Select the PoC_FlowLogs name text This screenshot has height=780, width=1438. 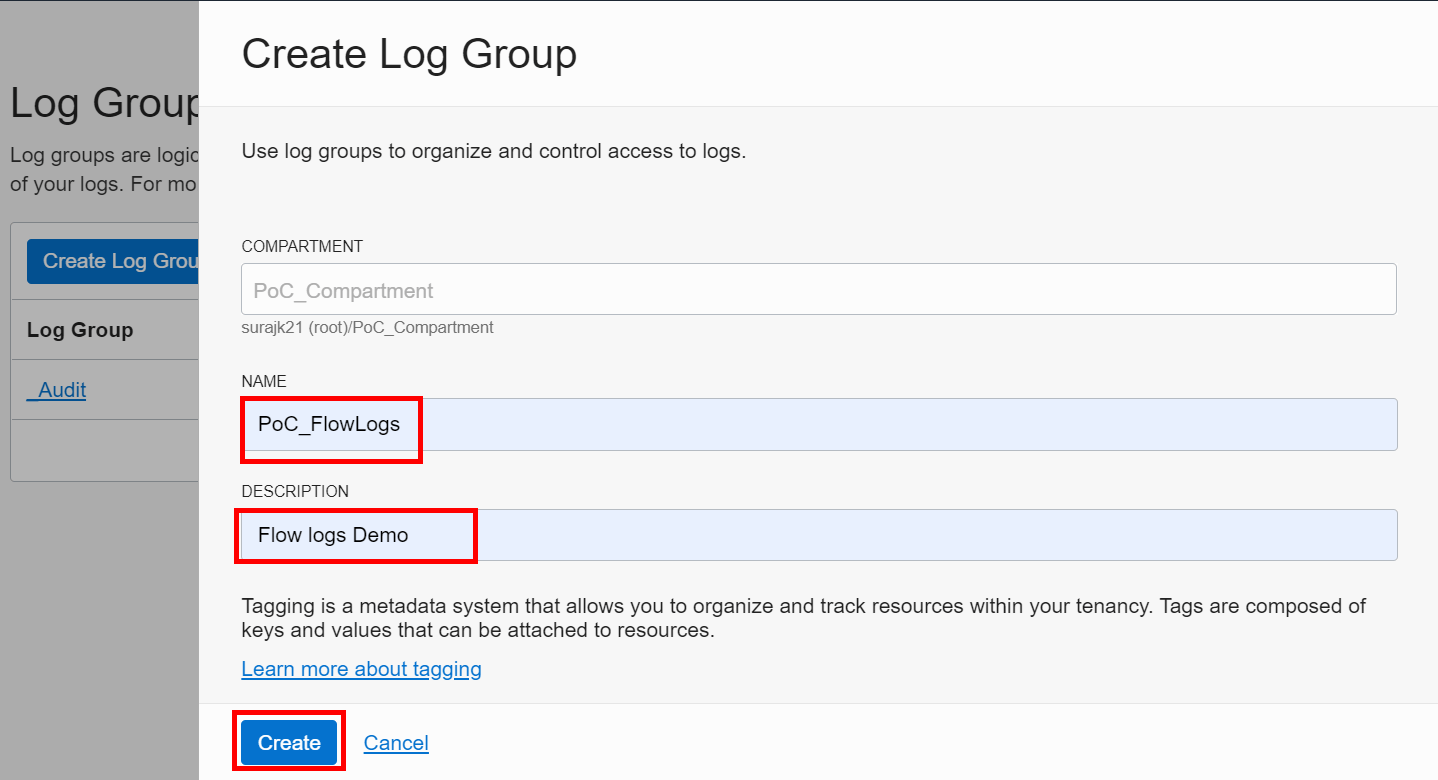tap(330, 423)
